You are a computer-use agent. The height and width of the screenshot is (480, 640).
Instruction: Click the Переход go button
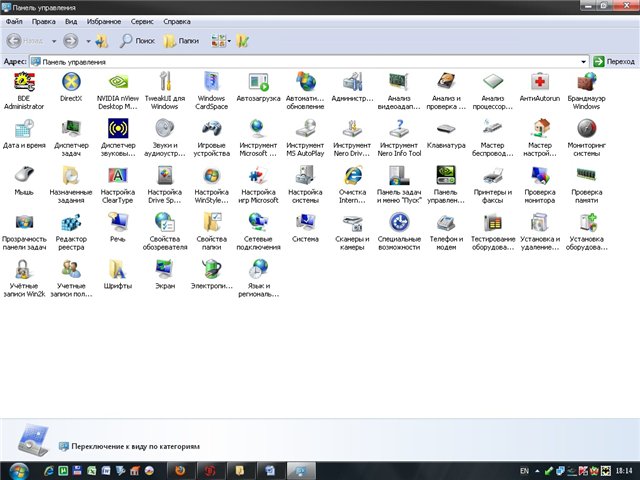pos(614,62)
